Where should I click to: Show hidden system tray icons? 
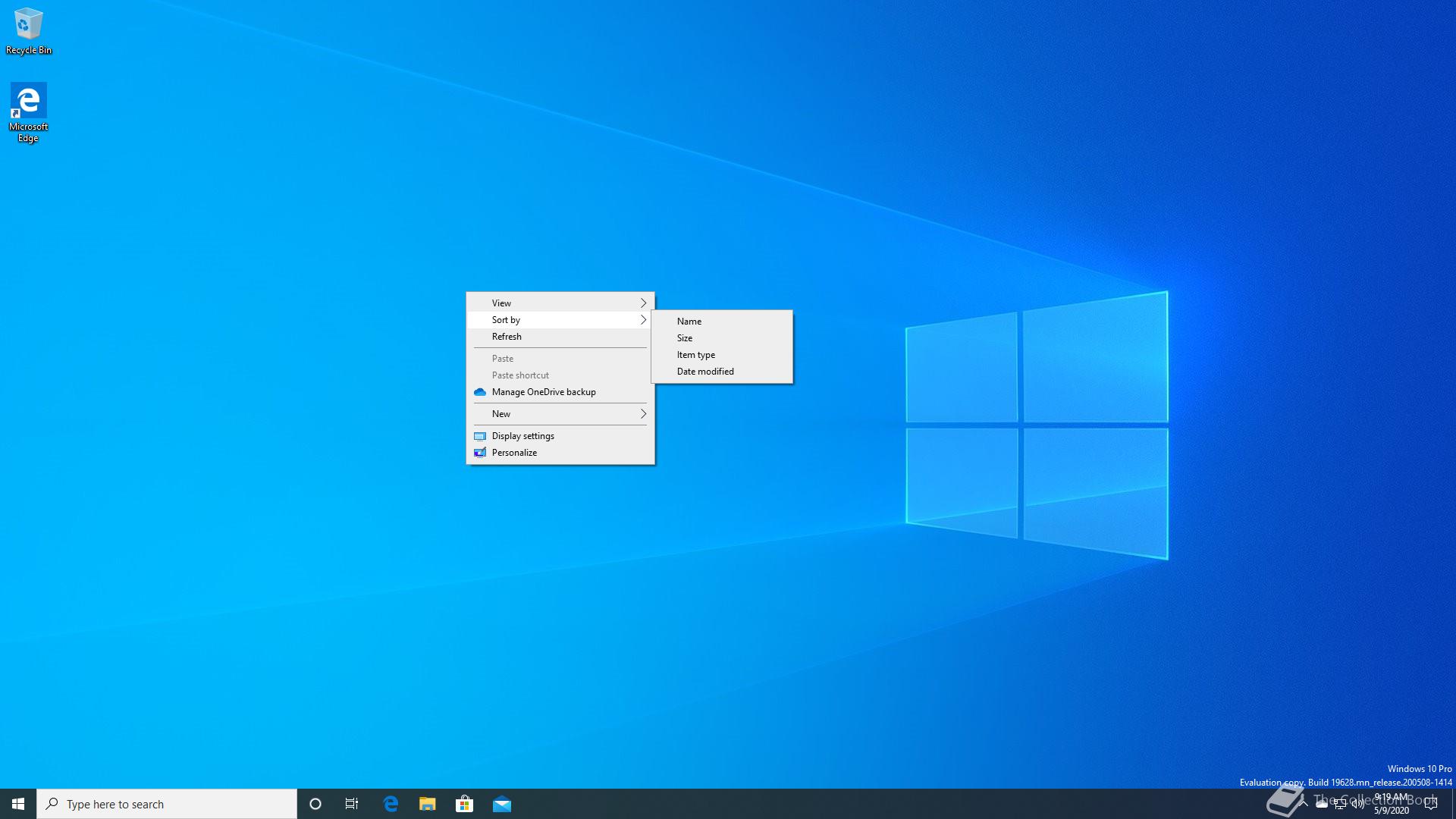click(x=1303, y=804)
